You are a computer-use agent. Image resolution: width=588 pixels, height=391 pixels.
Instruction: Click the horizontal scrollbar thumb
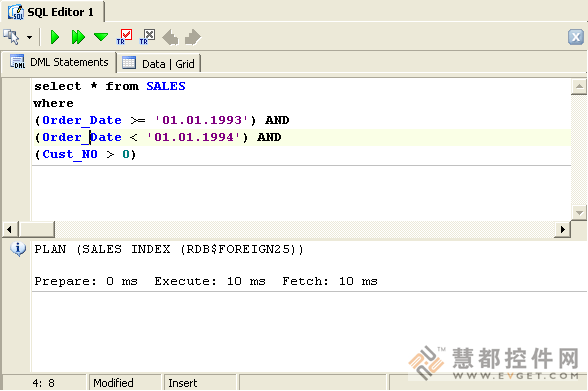[x=36, y=229]
